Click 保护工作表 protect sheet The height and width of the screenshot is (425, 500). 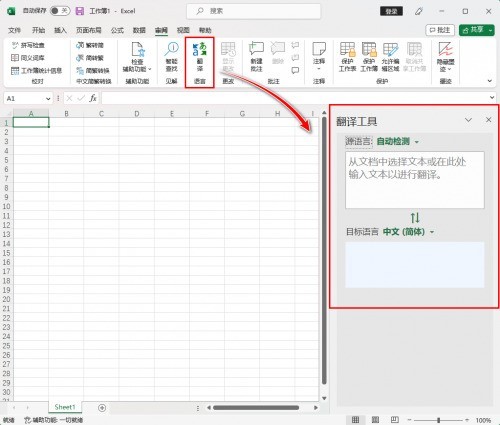point(347,57)
